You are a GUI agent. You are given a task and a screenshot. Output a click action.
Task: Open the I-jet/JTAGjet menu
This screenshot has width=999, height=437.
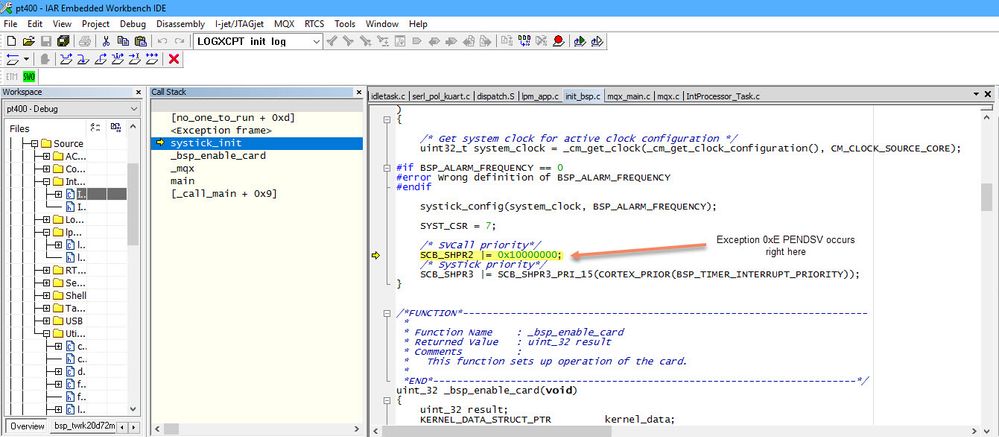240,24
